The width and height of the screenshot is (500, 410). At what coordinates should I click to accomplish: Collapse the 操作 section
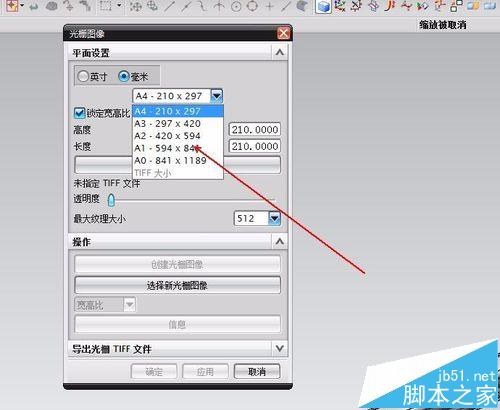[x=280, y=241]
